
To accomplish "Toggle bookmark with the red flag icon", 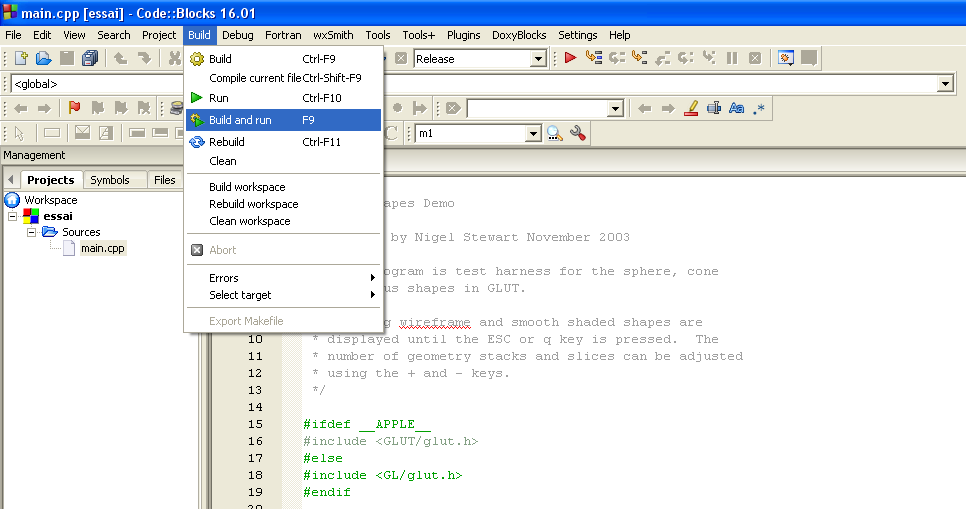I will tap(75, 108).
